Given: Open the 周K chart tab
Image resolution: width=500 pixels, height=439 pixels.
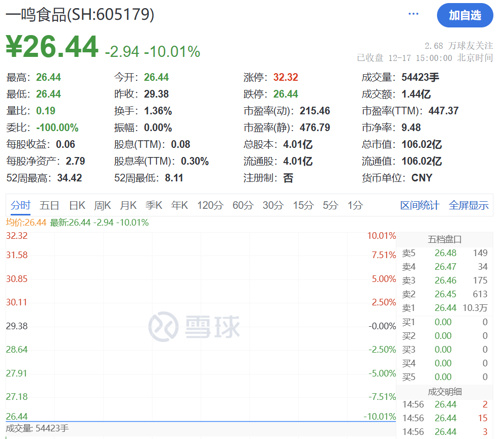Looking at the screenshot, I should click(102, 205).
